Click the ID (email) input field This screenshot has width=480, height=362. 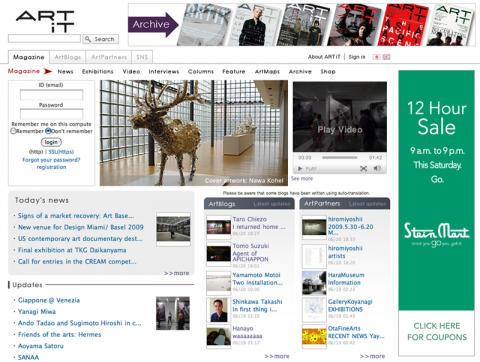coord(51,95)
